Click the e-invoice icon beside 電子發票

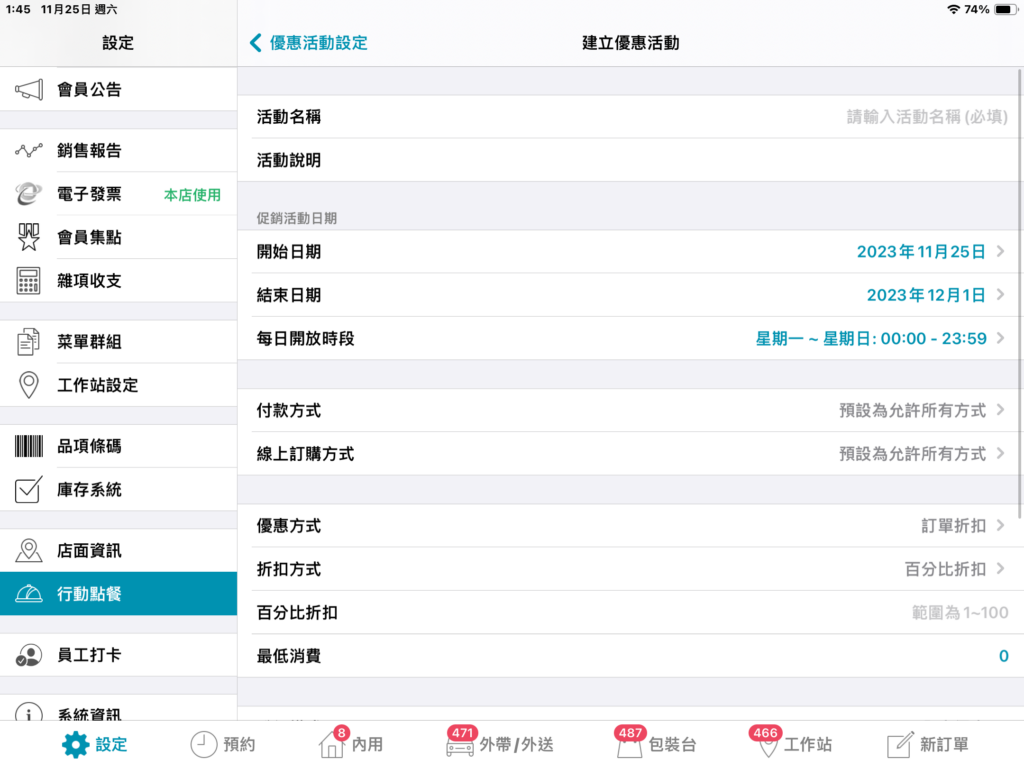[29, 194]
